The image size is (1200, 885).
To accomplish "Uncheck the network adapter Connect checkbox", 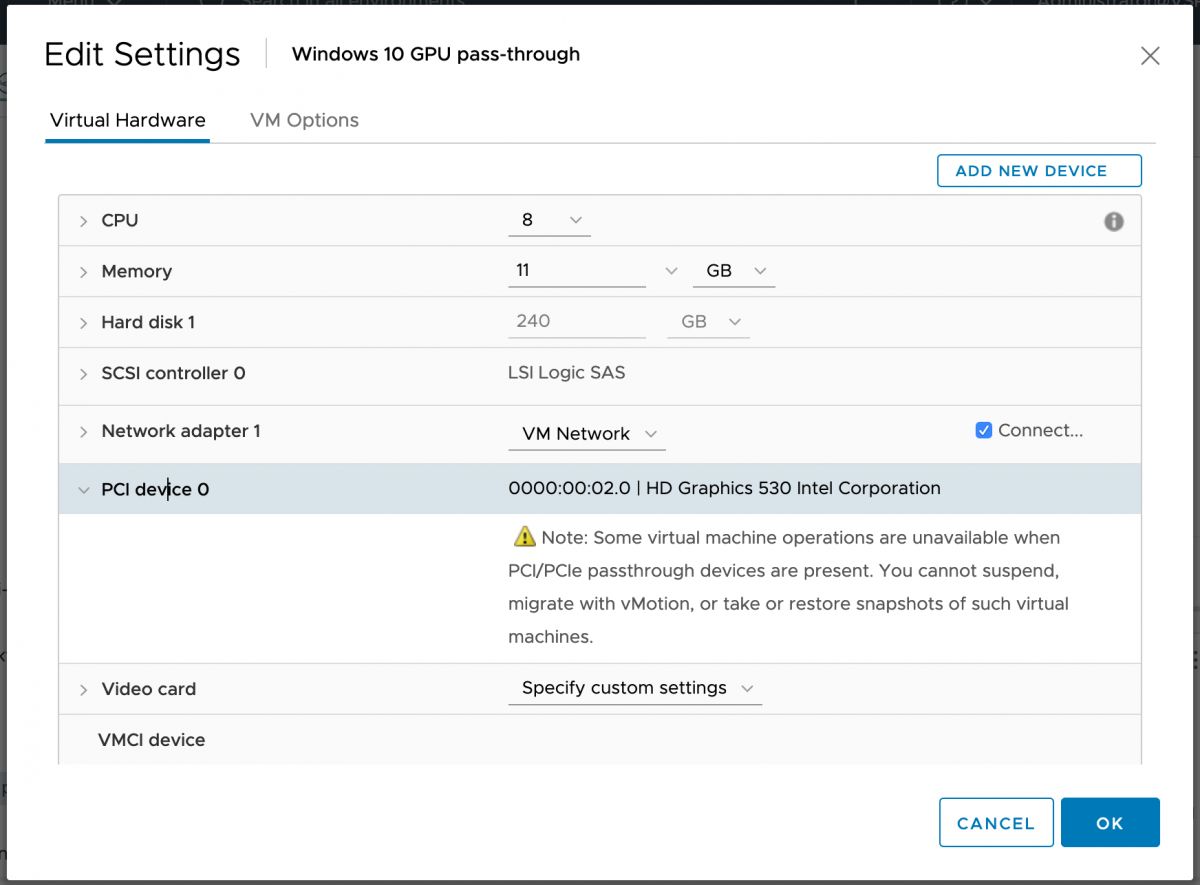I will point(983,429).
